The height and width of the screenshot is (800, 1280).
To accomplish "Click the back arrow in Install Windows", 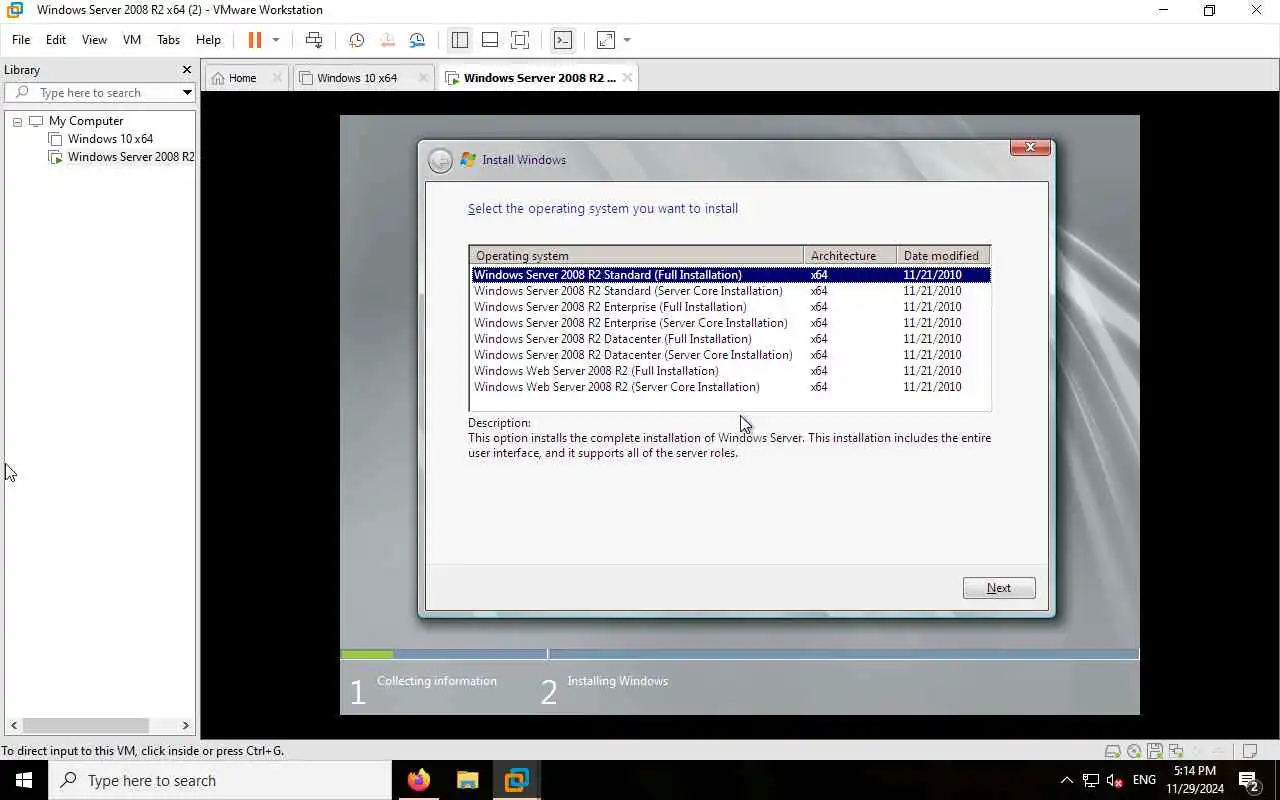I will [x=440, y=160].
